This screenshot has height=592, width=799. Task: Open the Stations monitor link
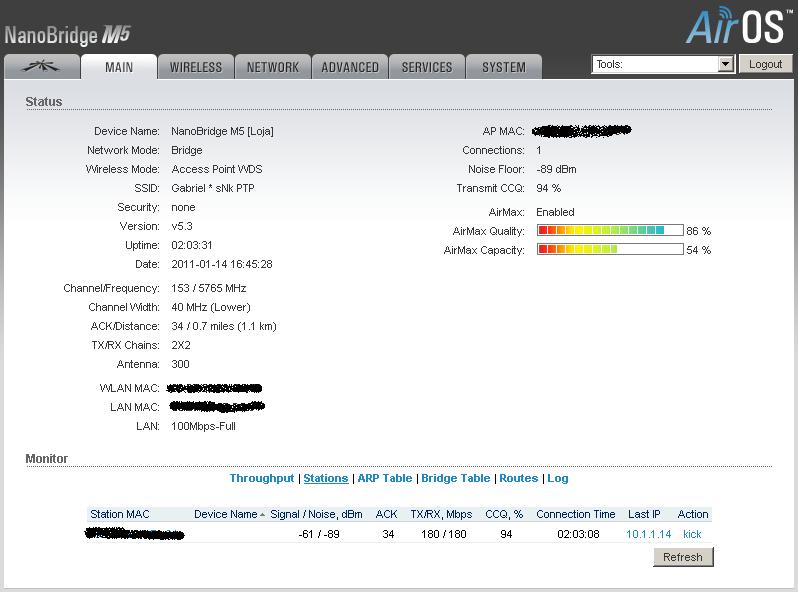326,478
